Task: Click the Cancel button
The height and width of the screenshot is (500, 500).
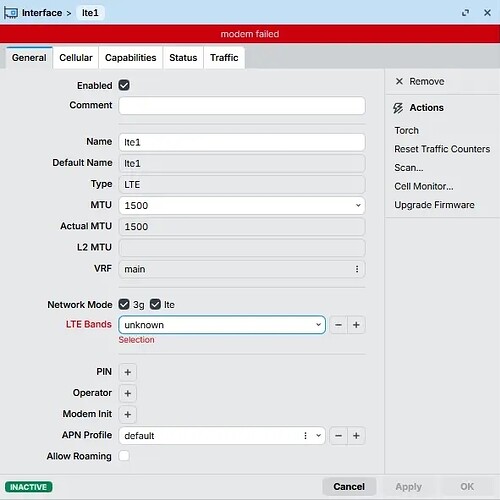Action: (x=349, y=487)
